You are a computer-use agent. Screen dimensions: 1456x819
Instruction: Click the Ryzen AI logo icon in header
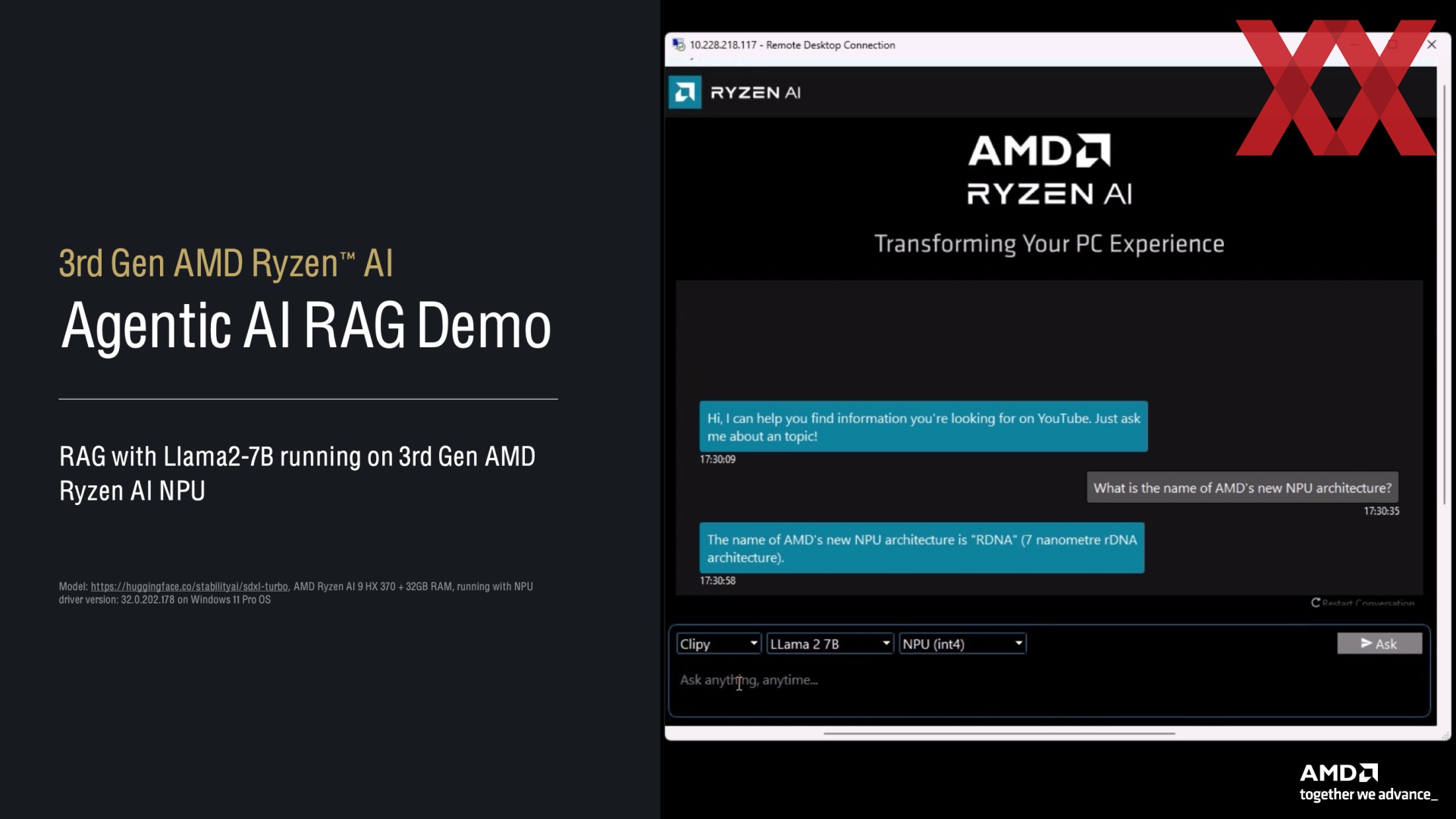click(x=685, y=93)
